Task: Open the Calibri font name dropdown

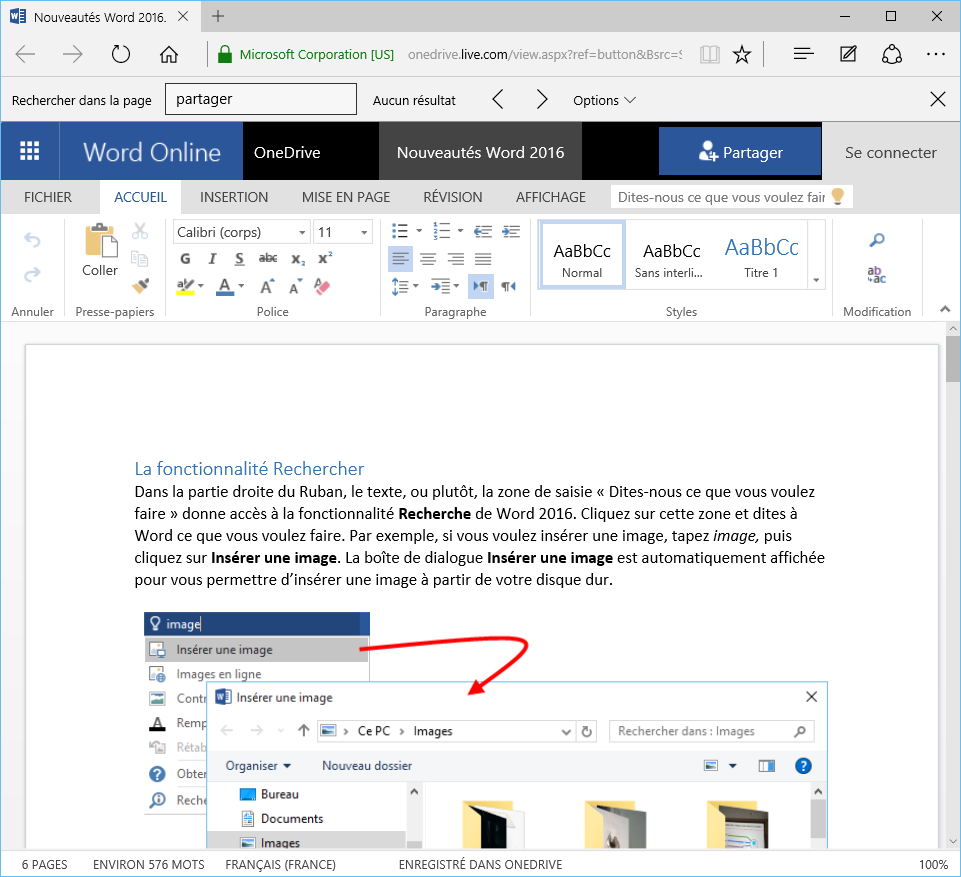Action: (x=302, y=232)
